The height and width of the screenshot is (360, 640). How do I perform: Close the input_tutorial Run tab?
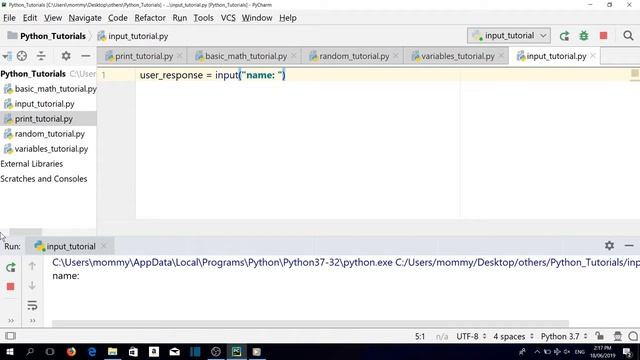[103, 246]
